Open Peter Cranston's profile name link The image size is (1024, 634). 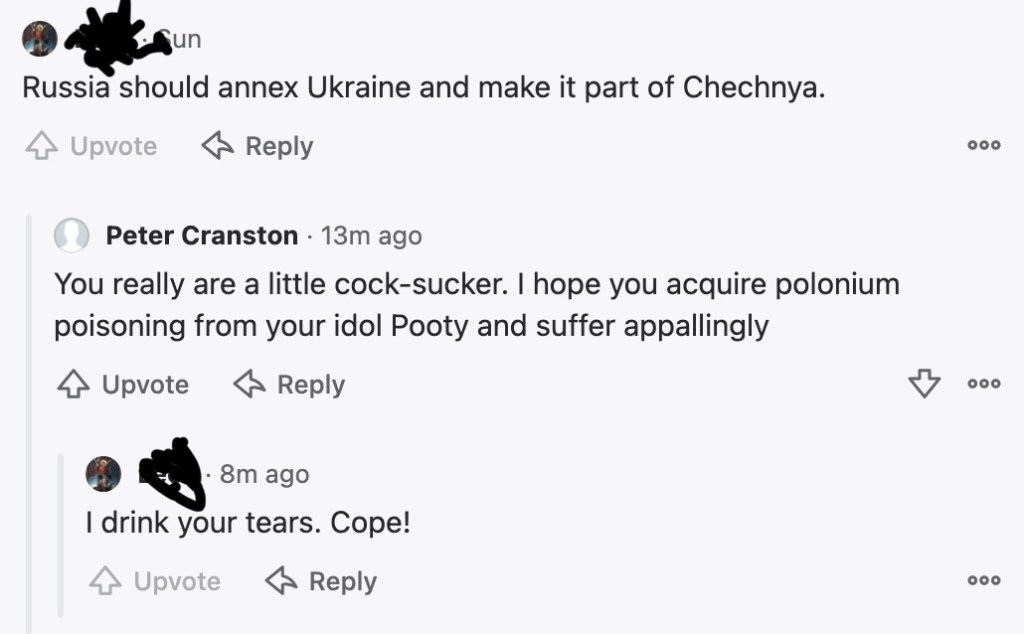tap(202, 236)
